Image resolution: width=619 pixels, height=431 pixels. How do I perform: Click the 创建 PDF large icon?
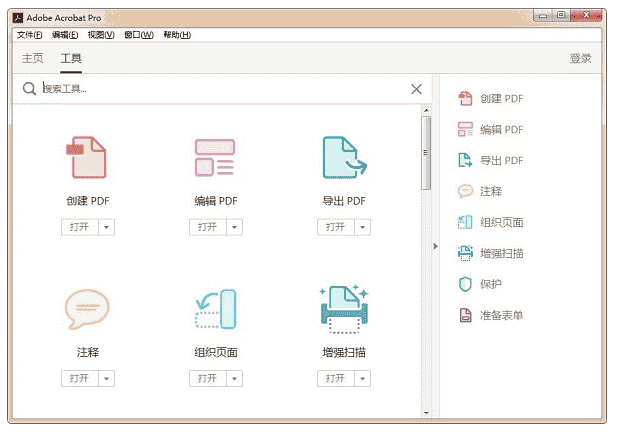click(x=86, y=157)
